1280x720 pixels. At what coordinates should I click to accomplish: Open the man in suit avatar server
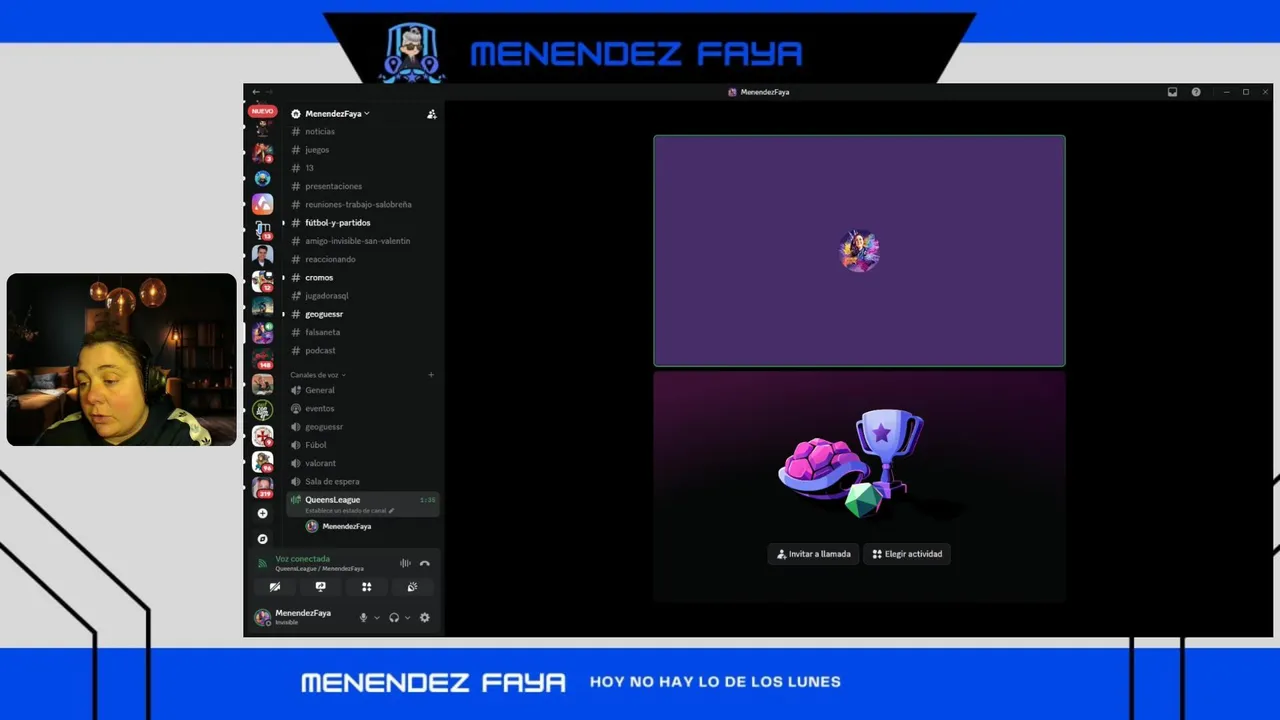coord(262,255)
